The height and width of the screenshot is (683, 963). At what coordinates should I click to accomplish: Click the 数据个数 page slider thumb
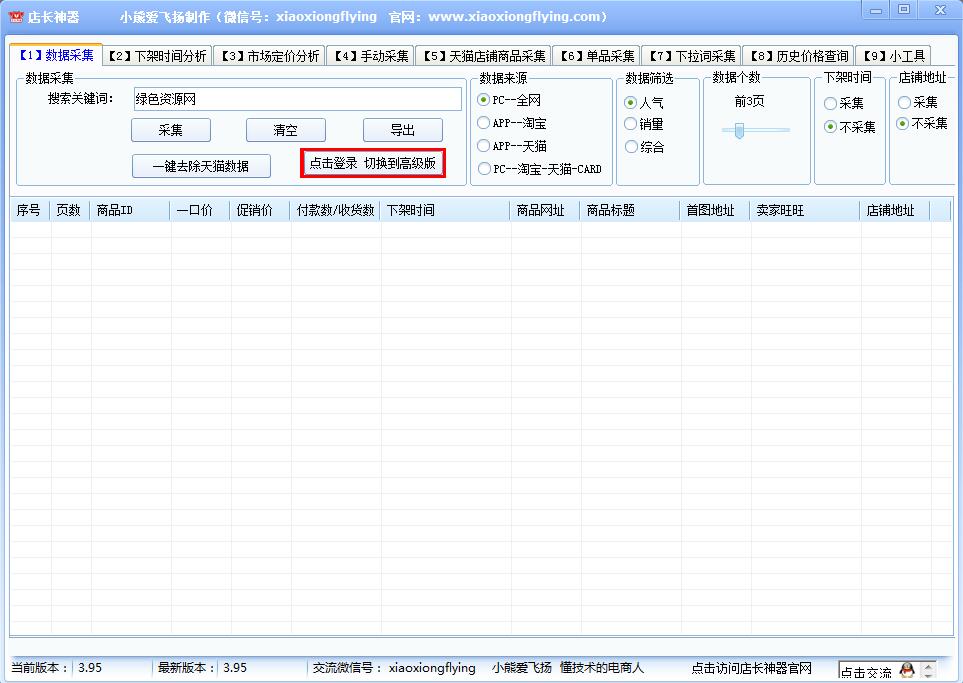739,130
